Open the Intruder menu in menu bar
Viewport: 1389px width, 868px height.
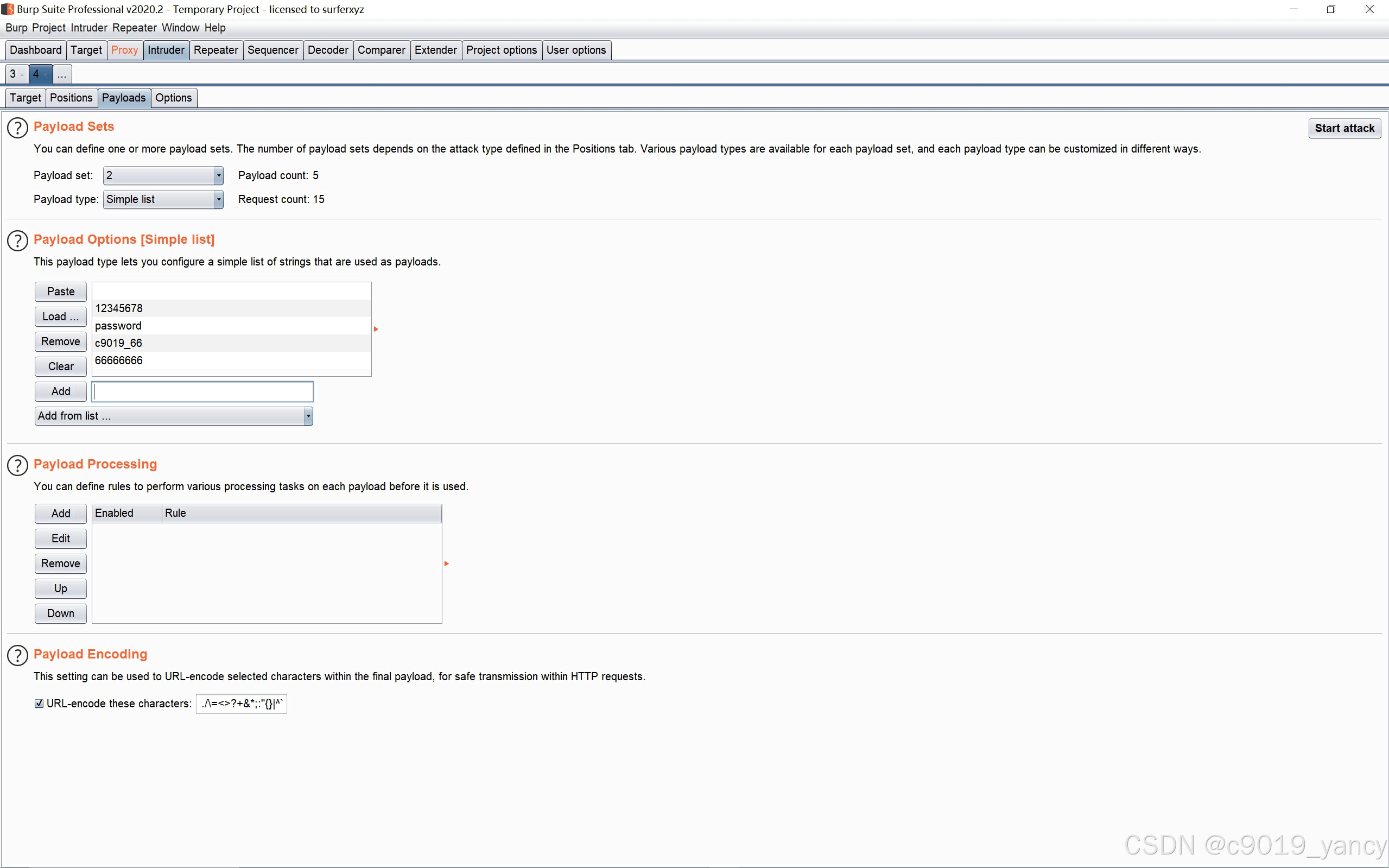88,28
